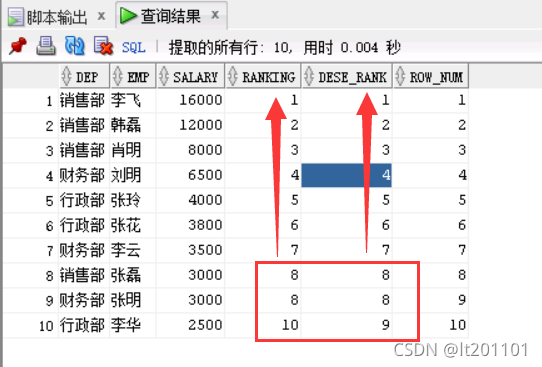Select employee cell 刘明
Image resolution: width=542 pixels, height=367 pixels.
point(133,175)
